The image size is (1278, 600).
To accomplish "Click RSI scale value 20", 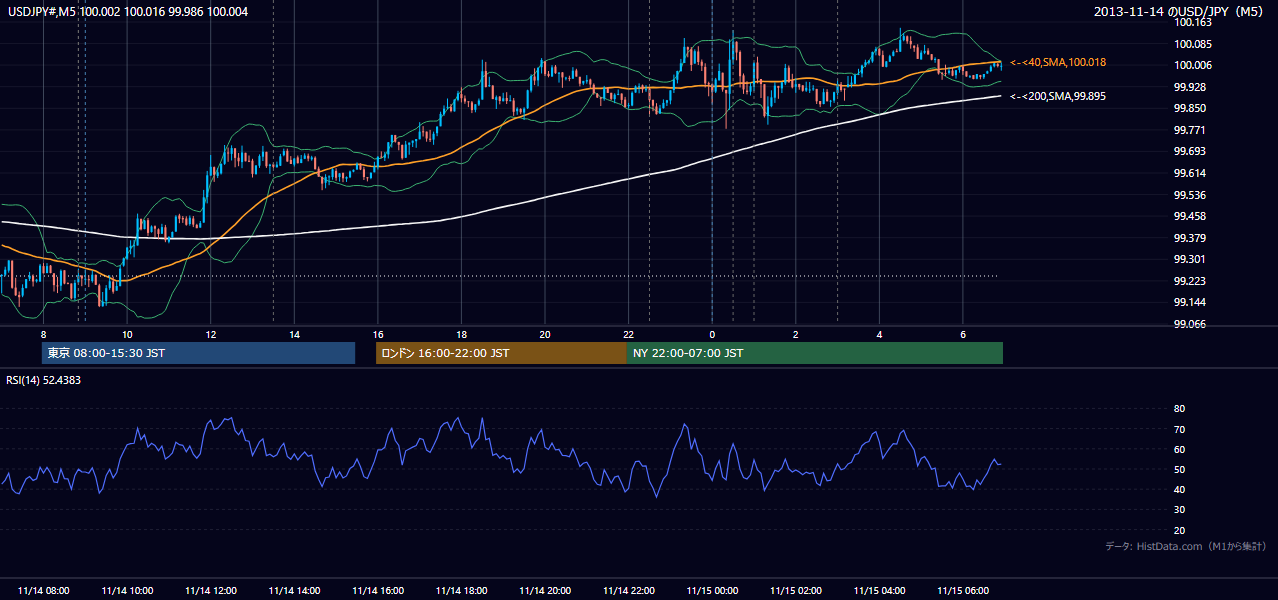I will coord(1180,530).
